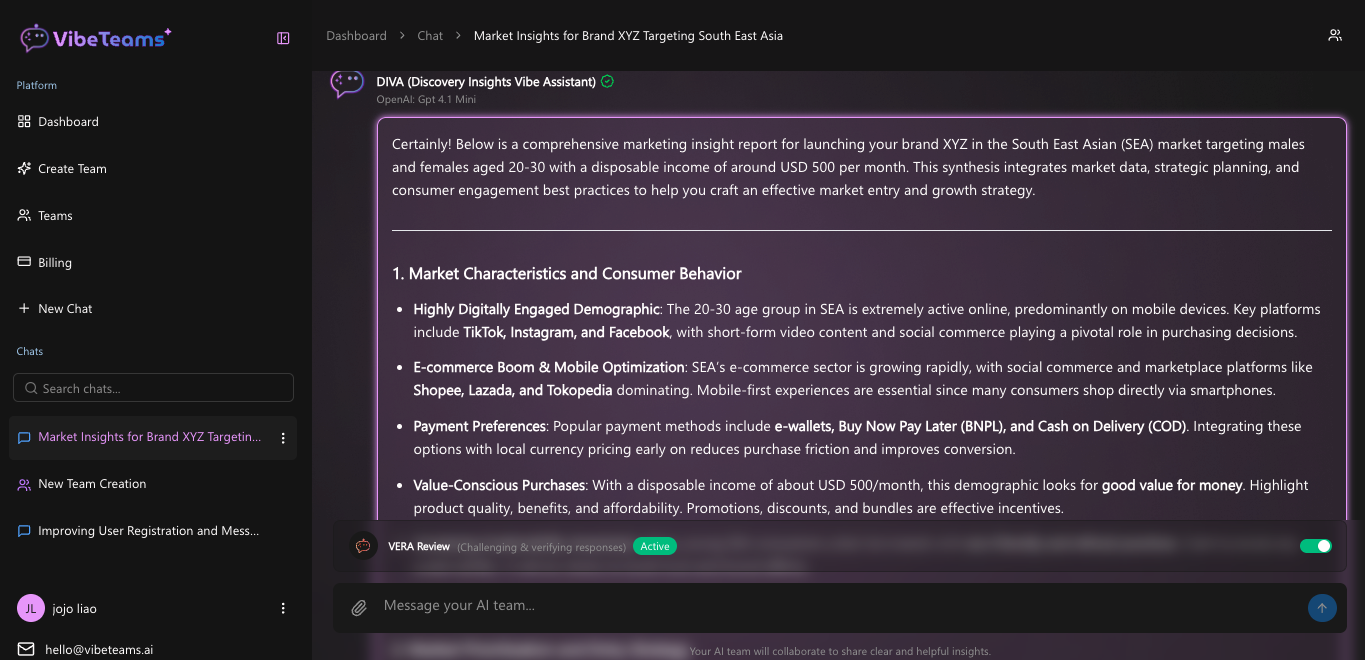
Task: Click DIVA assistant name
Action: (486, 82)
